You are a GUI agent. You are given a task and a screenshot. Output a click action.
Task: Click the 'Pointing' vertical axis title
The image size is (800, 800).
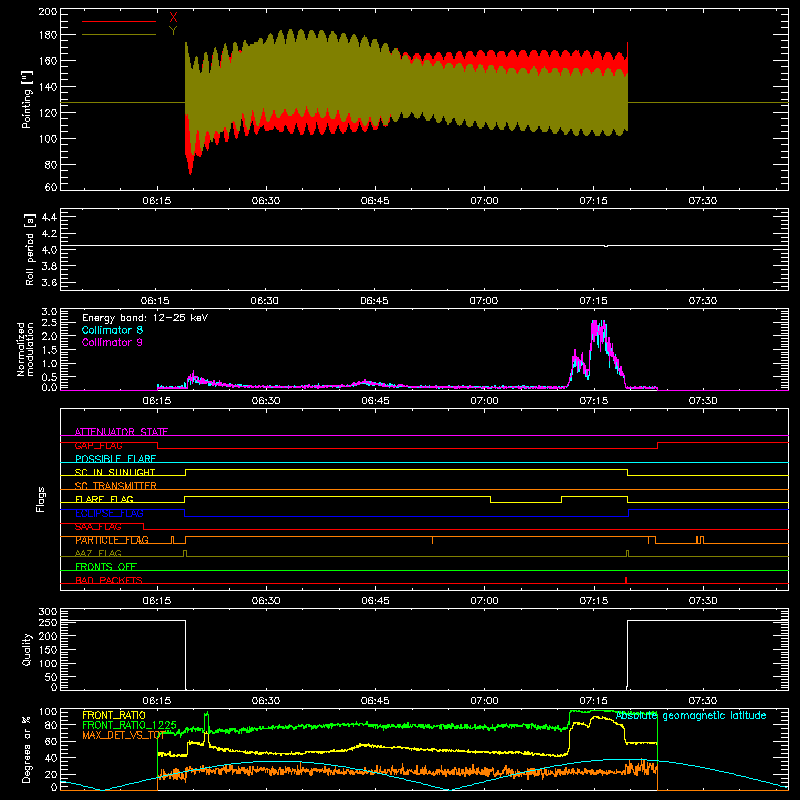point(27,99)
